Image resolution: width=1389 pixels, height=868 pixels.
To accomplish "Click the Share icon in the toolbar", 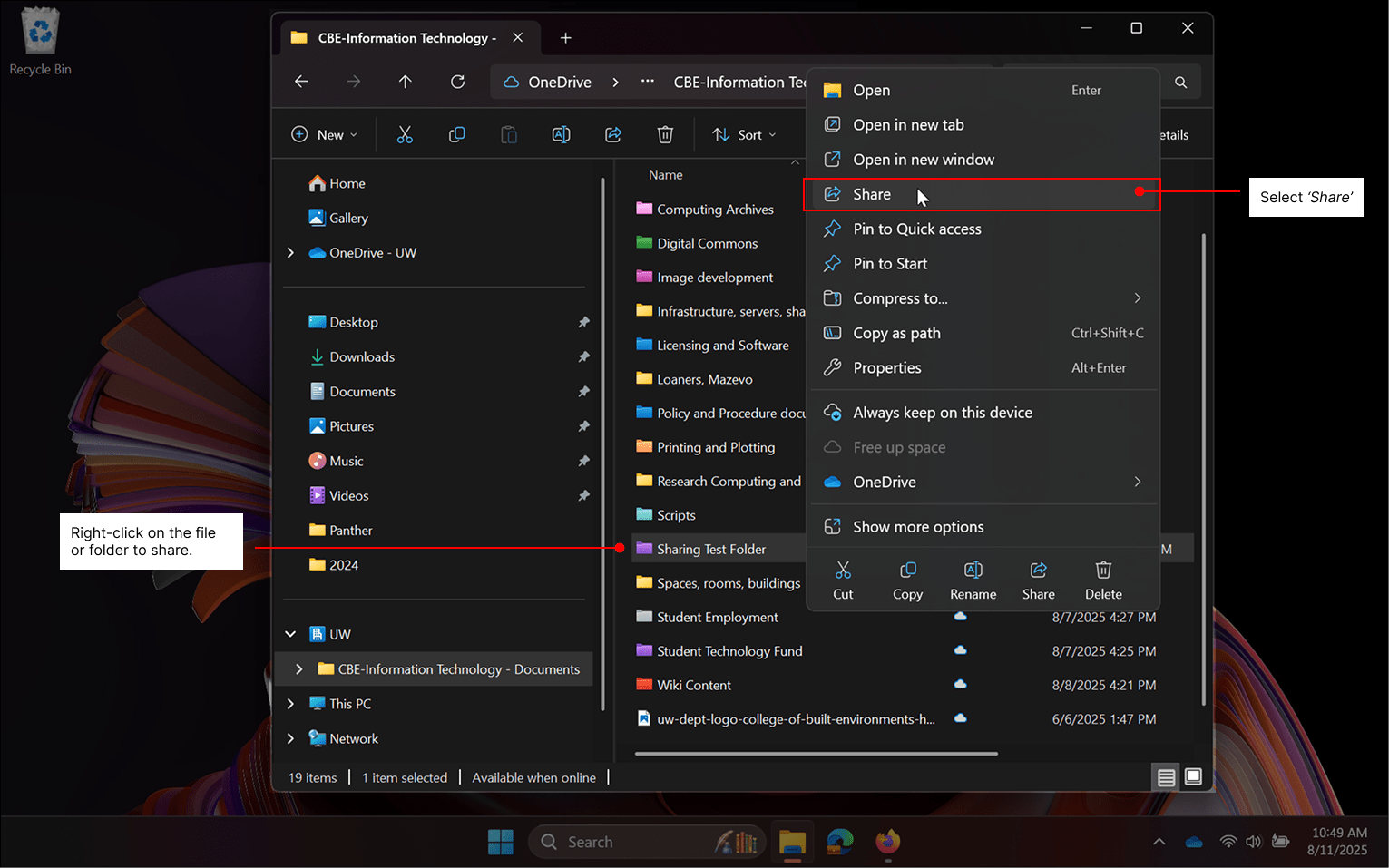I will tap(613, 134).
